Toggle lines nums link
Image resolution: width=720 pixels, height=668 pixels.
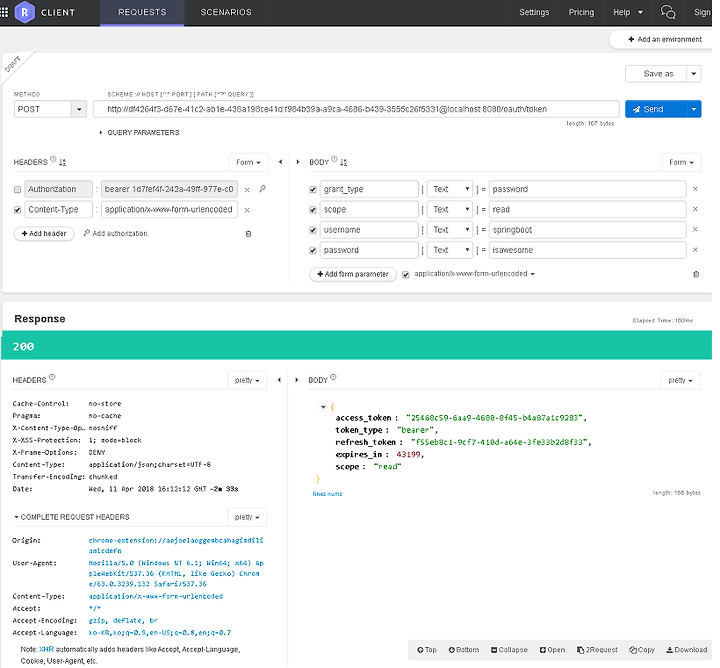point(327,494)
